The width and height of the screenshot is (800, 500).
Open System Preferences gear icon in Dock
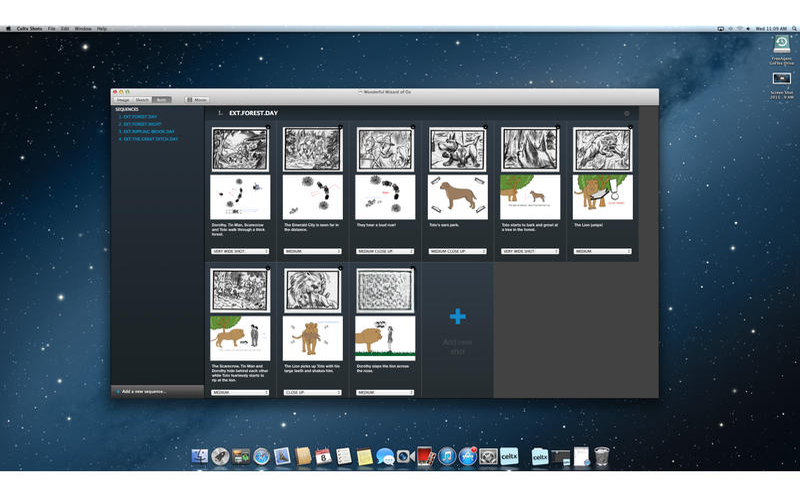pyautogui.click(x=488, y=456)
